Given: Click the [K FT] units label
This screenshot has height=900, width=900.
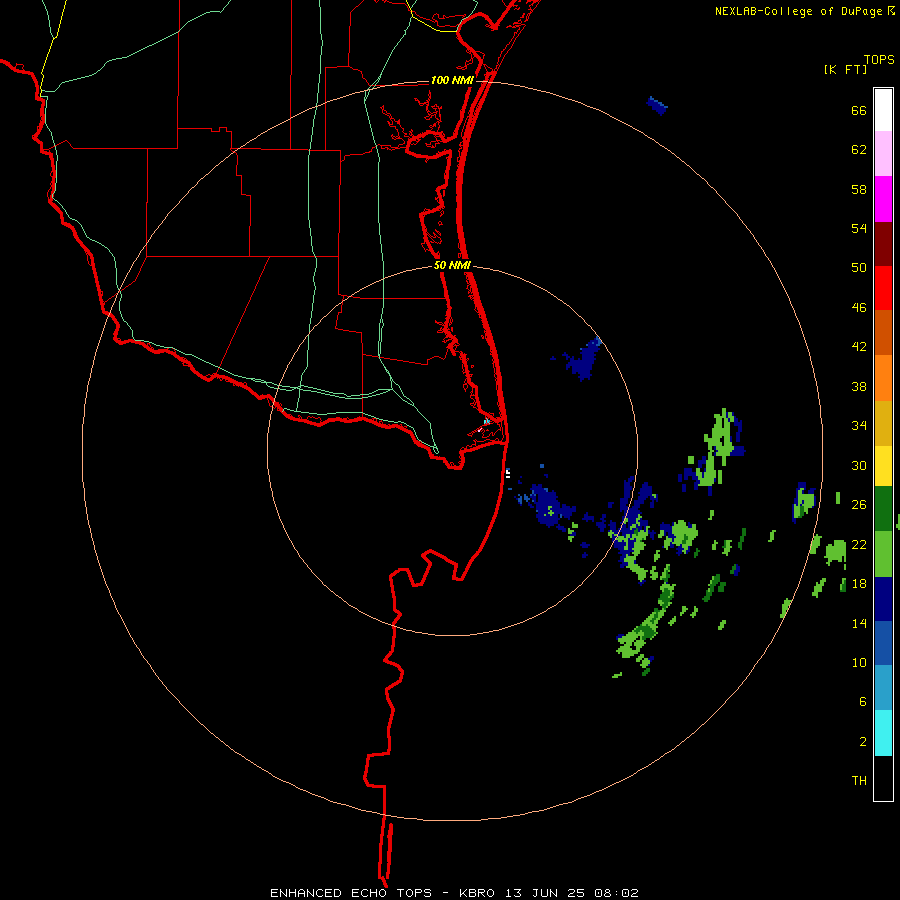Looking at the screenshot, I should (x=846, y=69).
